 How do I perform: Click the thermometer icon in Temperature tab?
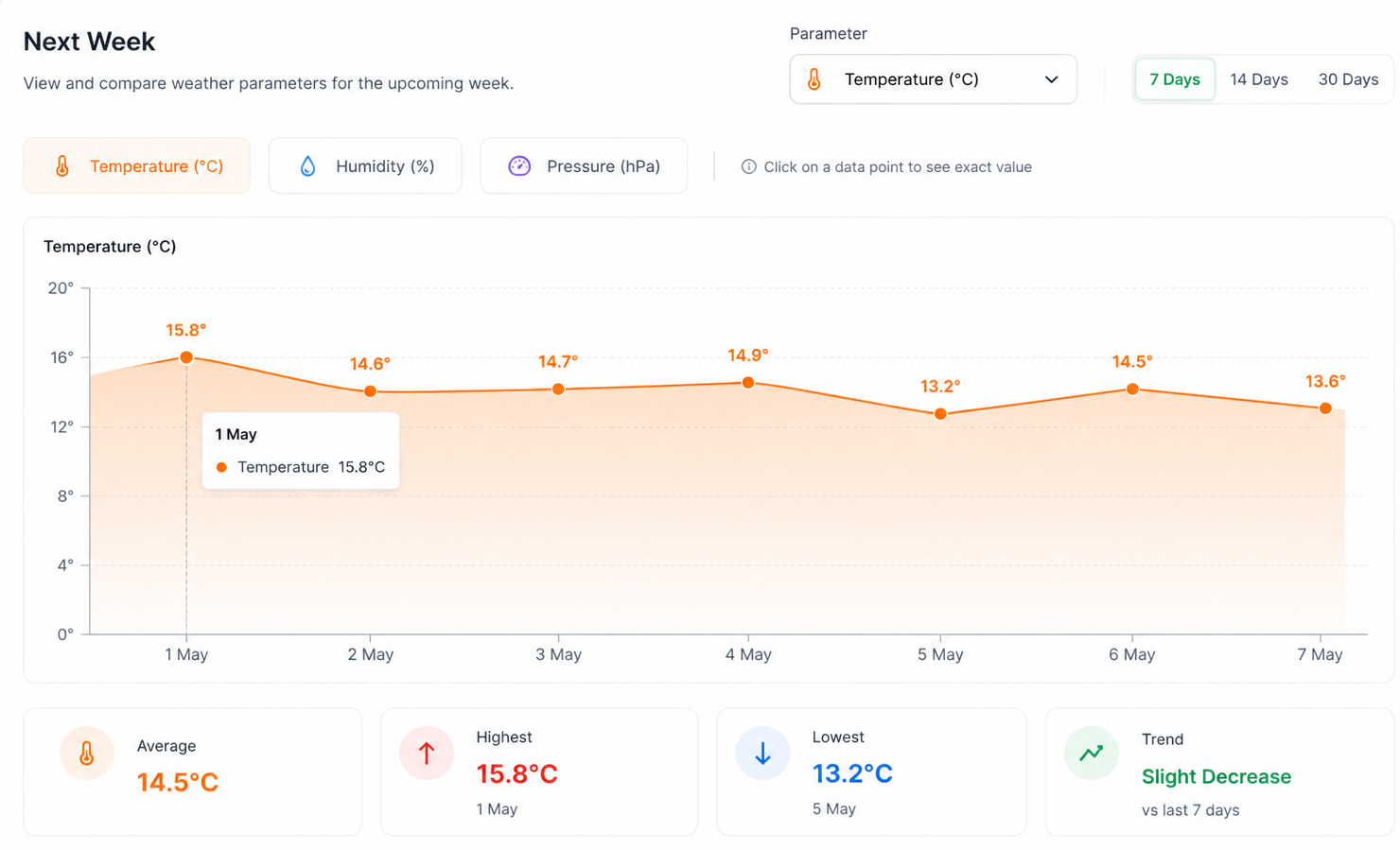tap(62, 166)
